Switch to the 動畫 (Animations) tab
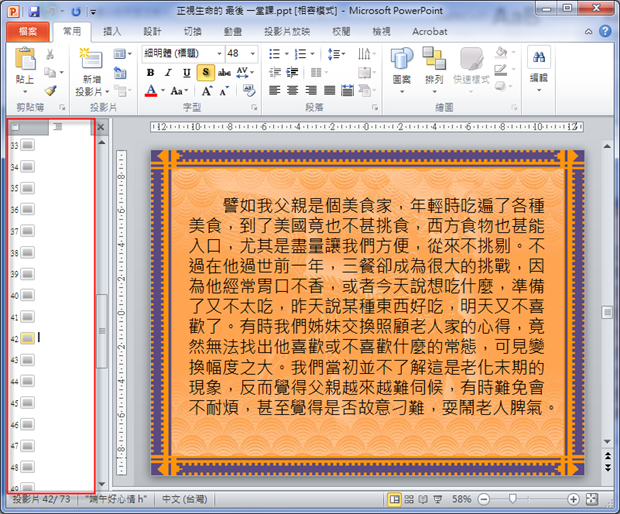 tap(232, 31)
